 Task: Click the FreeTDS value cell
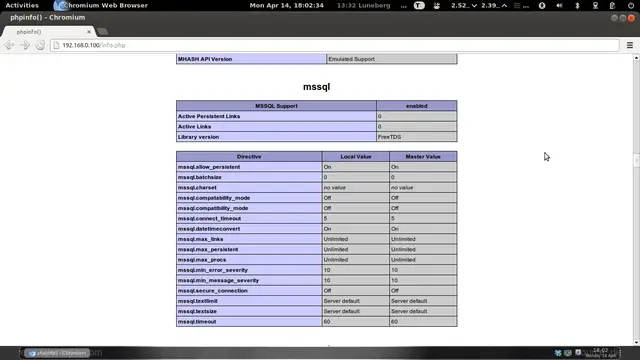416,137
